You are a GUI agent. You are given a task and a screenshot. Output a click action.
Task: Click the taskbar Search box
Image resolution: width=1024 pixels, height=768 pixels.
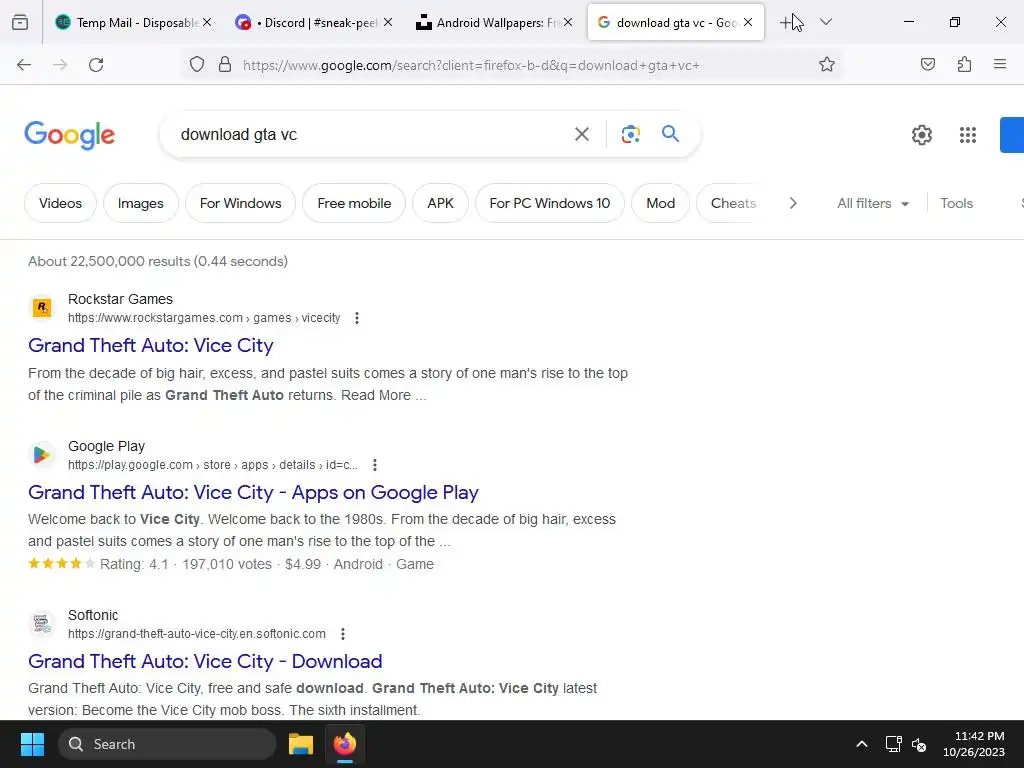coord(167,744)
